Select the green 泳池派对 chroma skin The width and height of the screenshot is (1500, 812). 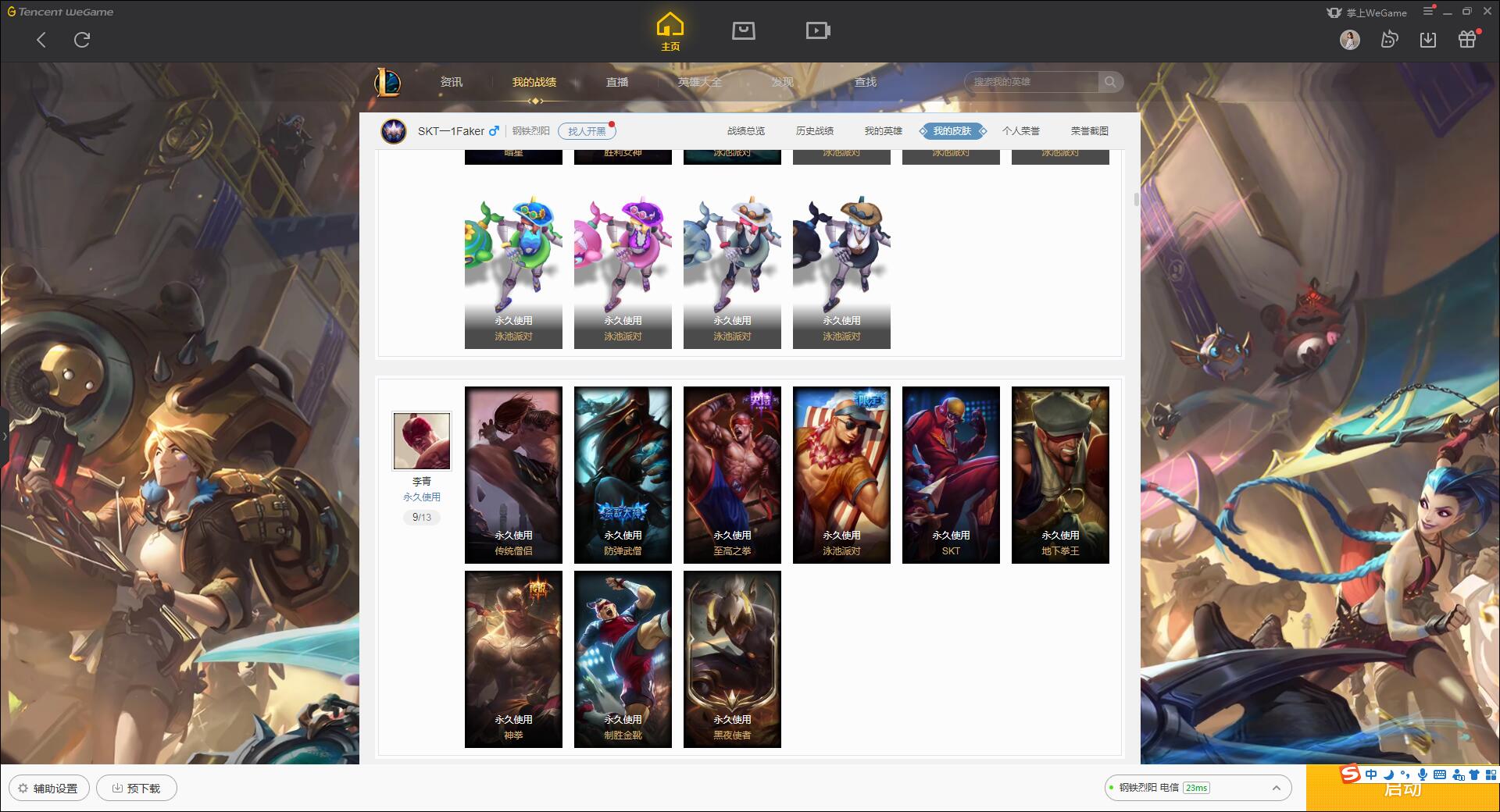[513, 270]
